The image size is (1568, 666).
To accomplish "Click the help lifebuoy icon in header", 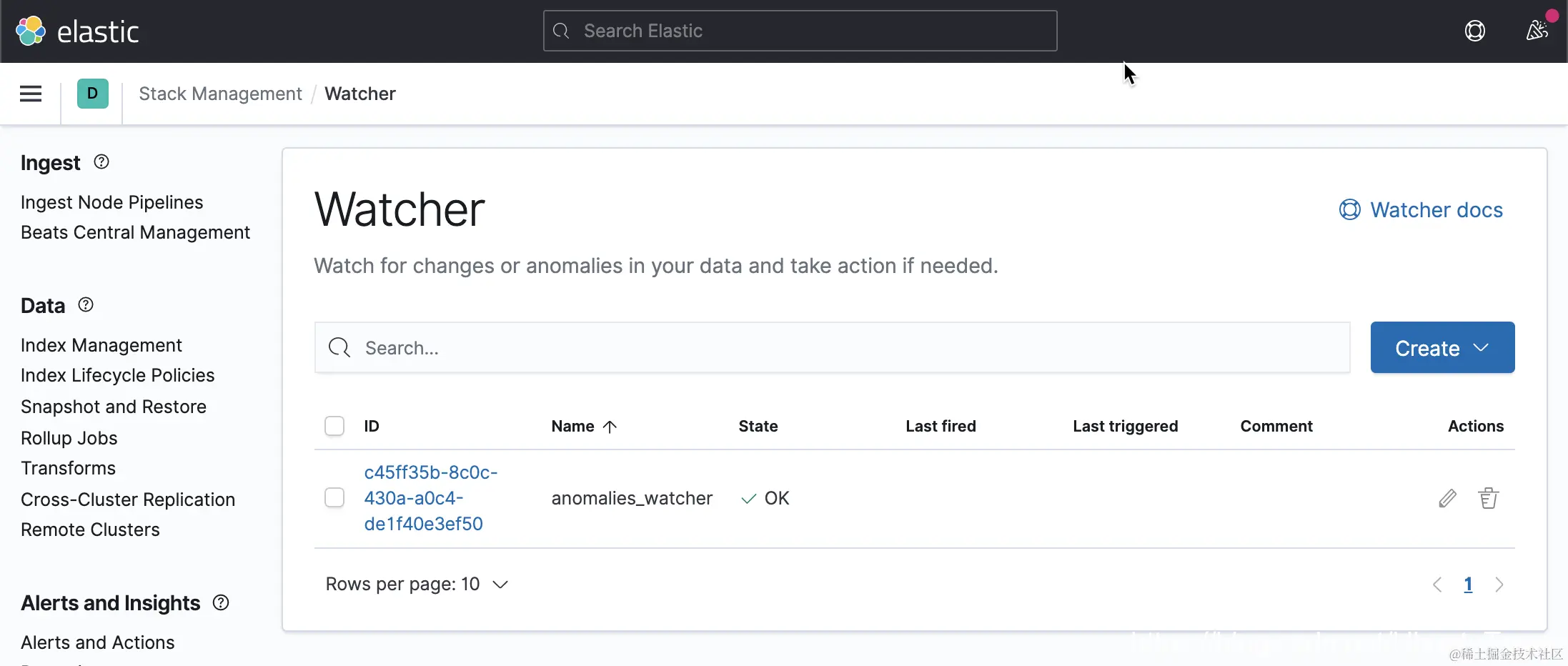I will pos(1474,31).
